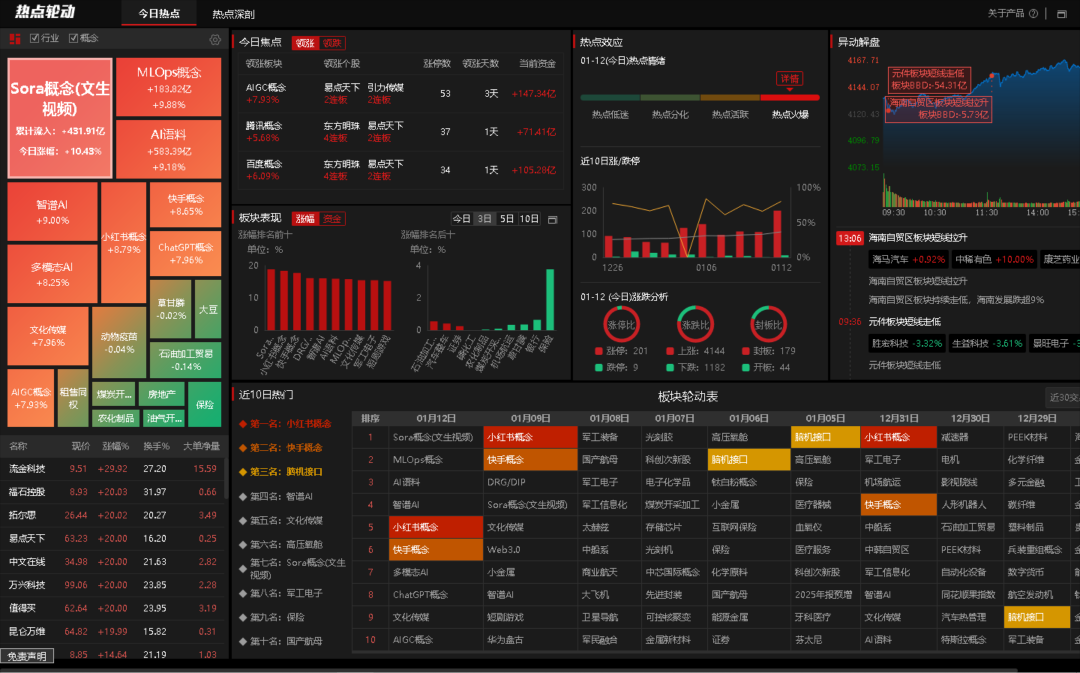Switch to the 今日热点 tab
The width and height of the screenshot is (1080, 673).
(158, 14)
